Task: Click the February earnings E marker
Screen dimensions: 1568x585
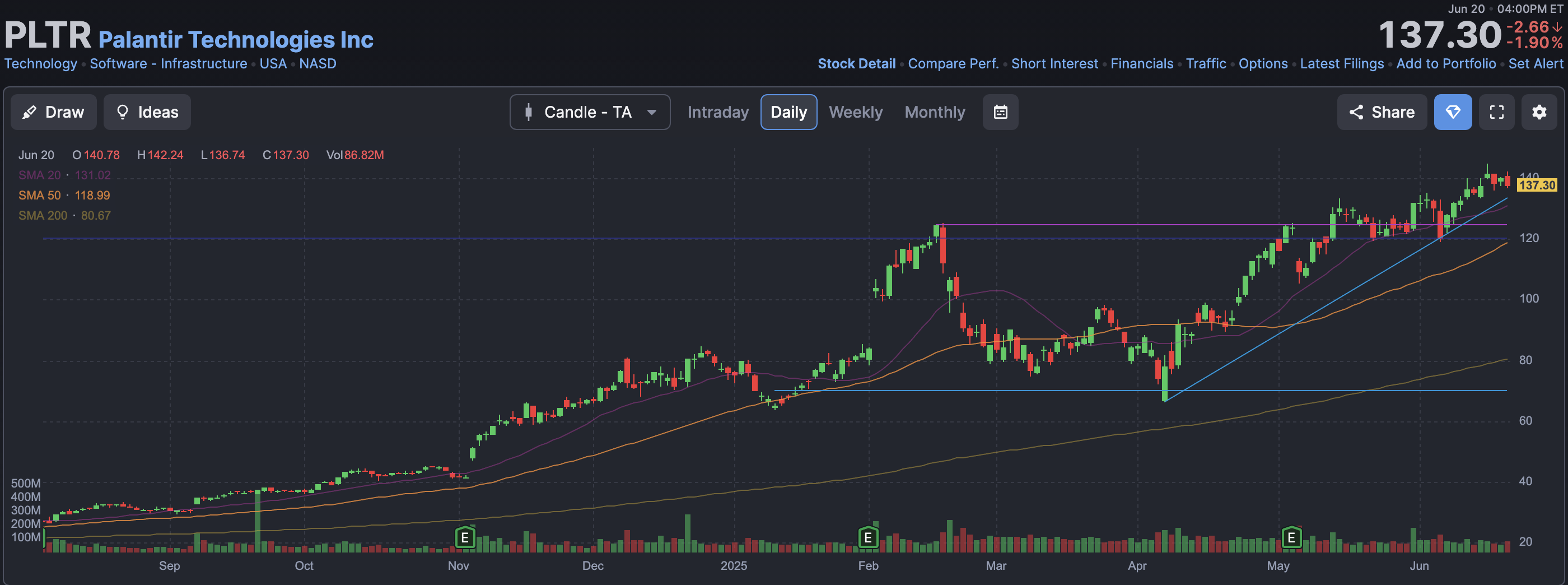Action: [868, 537]
